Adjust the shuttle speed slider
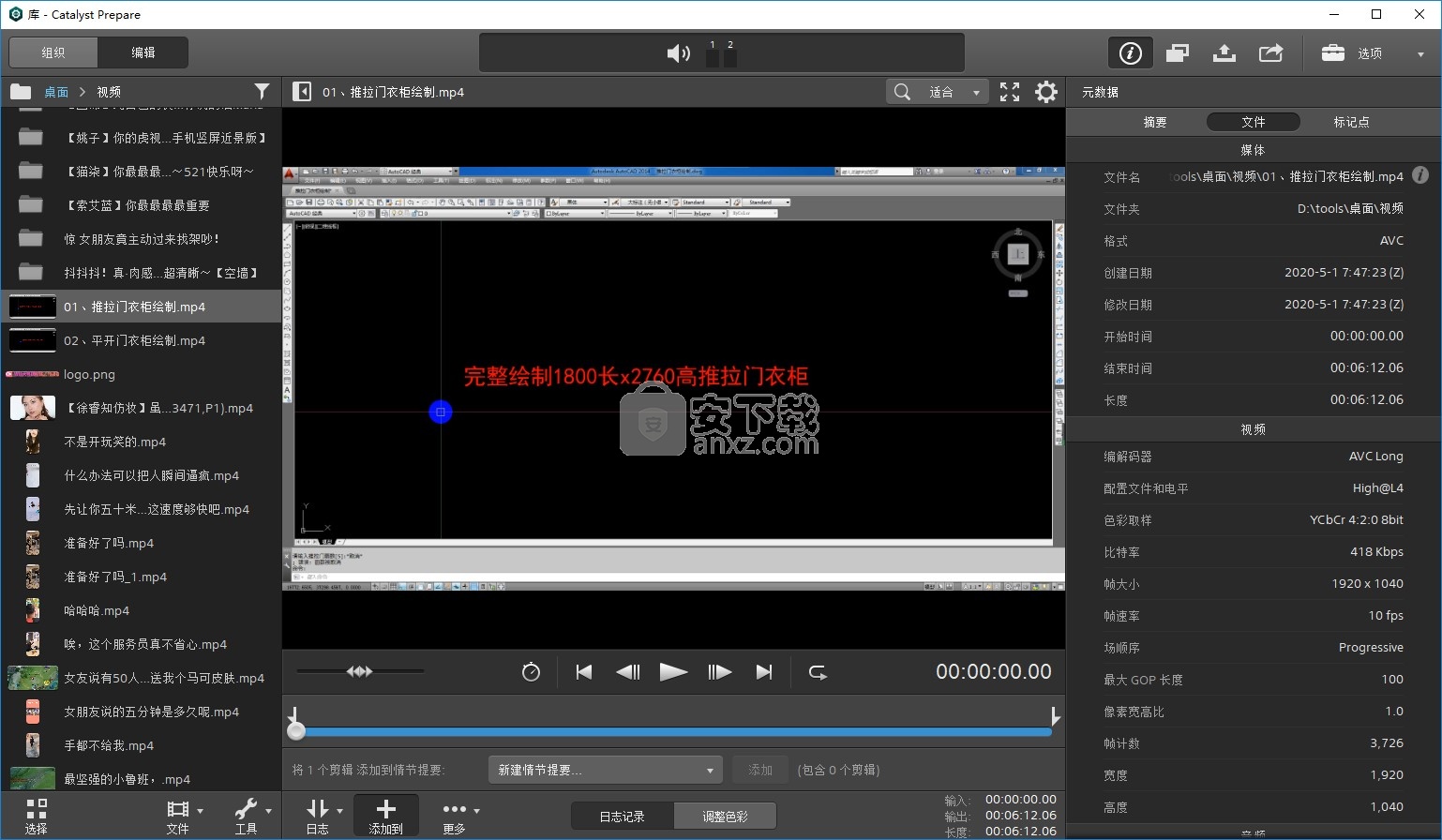The height and width of the screenshot is (840, 1442). [360, 671]
